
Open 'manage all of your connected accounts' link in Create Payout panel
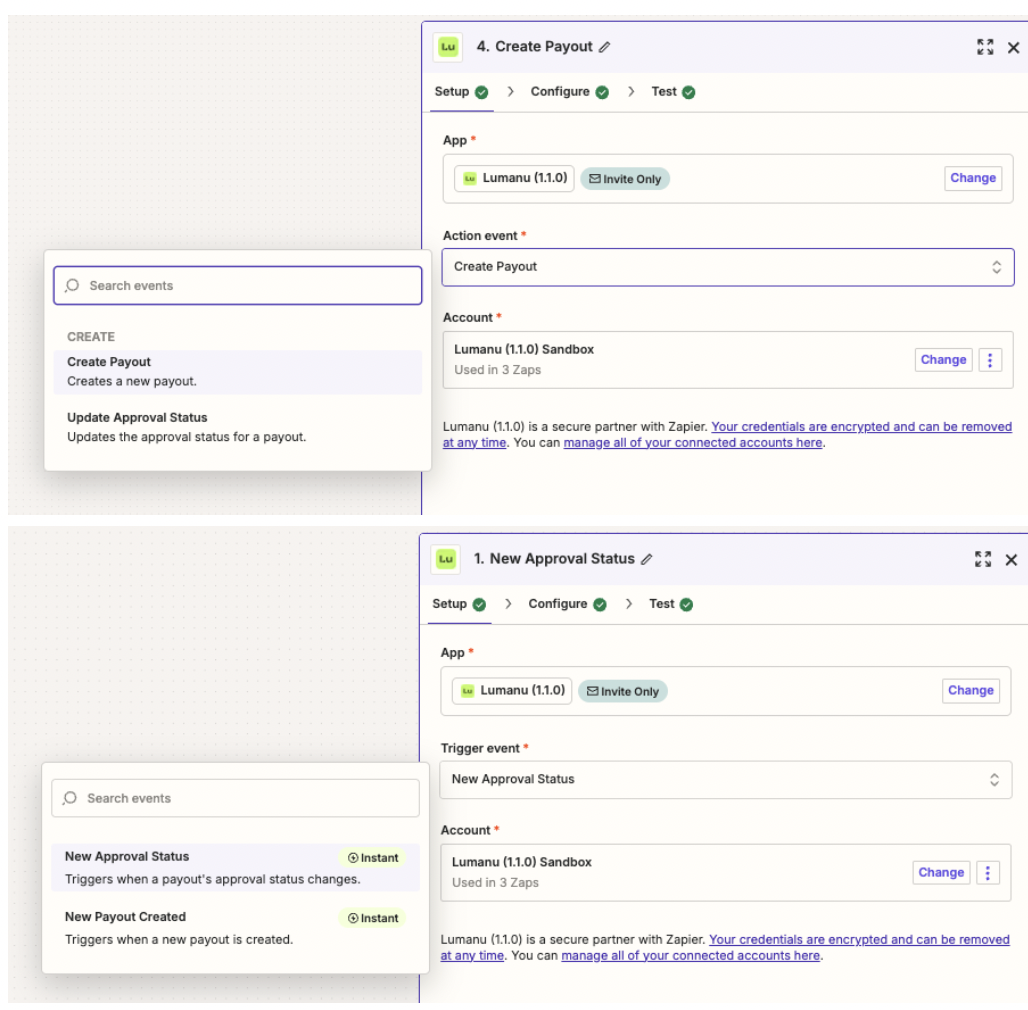point(692,443)
